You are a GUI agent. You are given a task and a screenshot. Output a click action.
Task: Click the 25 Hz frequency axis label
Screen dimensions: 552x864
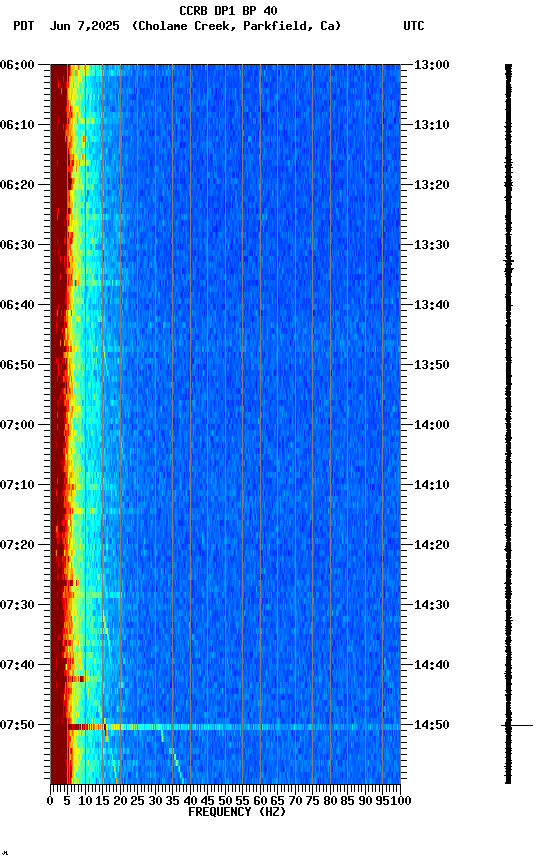(137, 801)
